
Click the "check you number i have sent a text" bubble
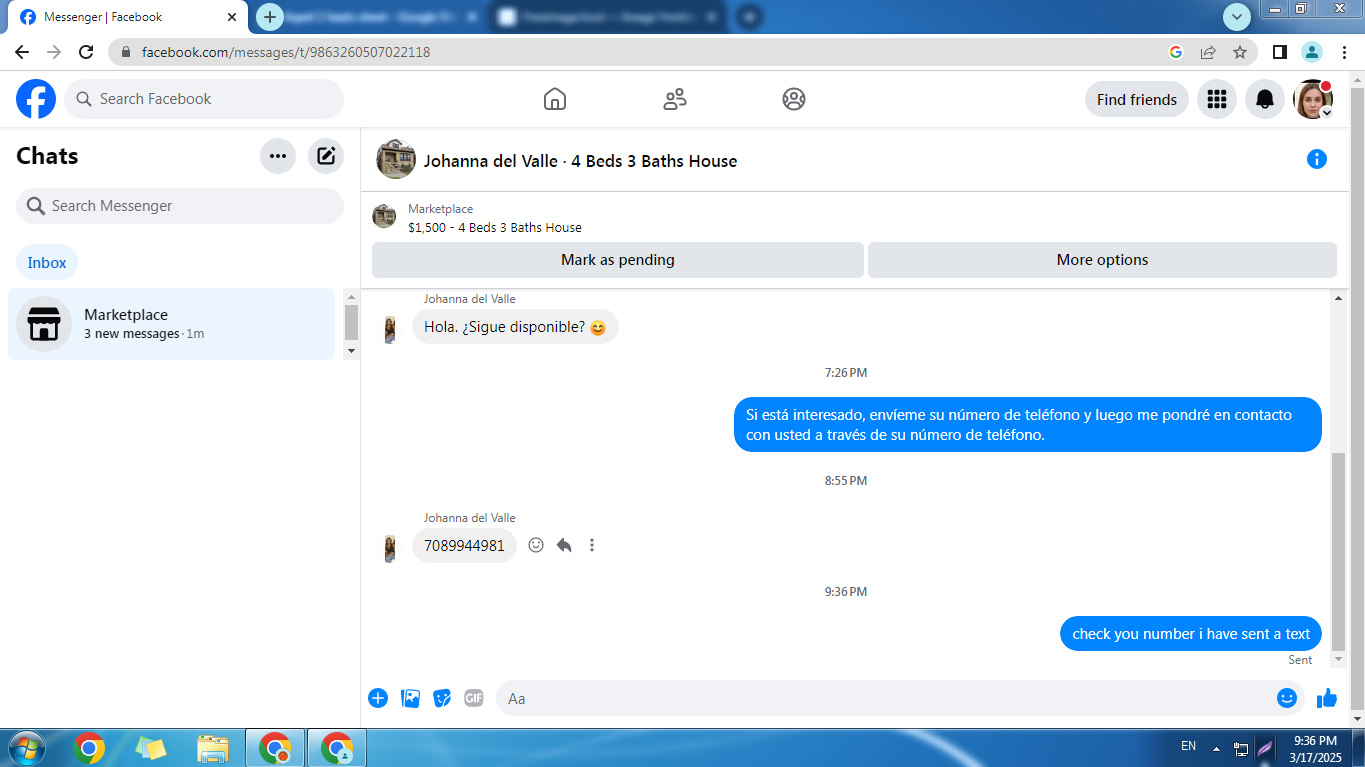click(x=1191, y=634)
